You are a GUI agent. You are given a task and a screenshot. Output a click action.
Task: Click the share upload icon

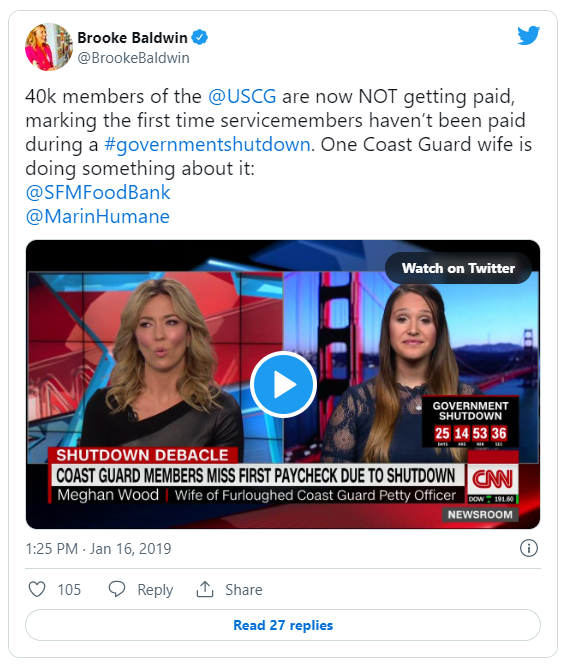(x=205, y=589)
